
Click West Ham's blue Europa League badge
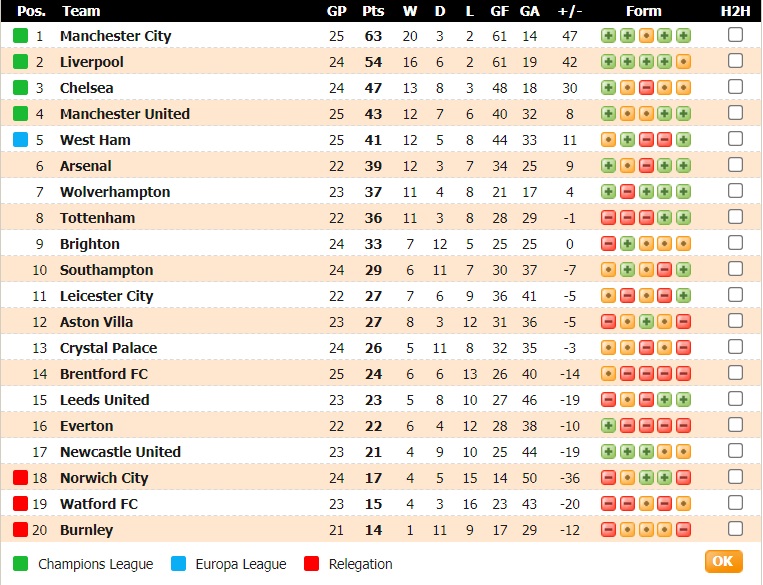coord(20,140)
